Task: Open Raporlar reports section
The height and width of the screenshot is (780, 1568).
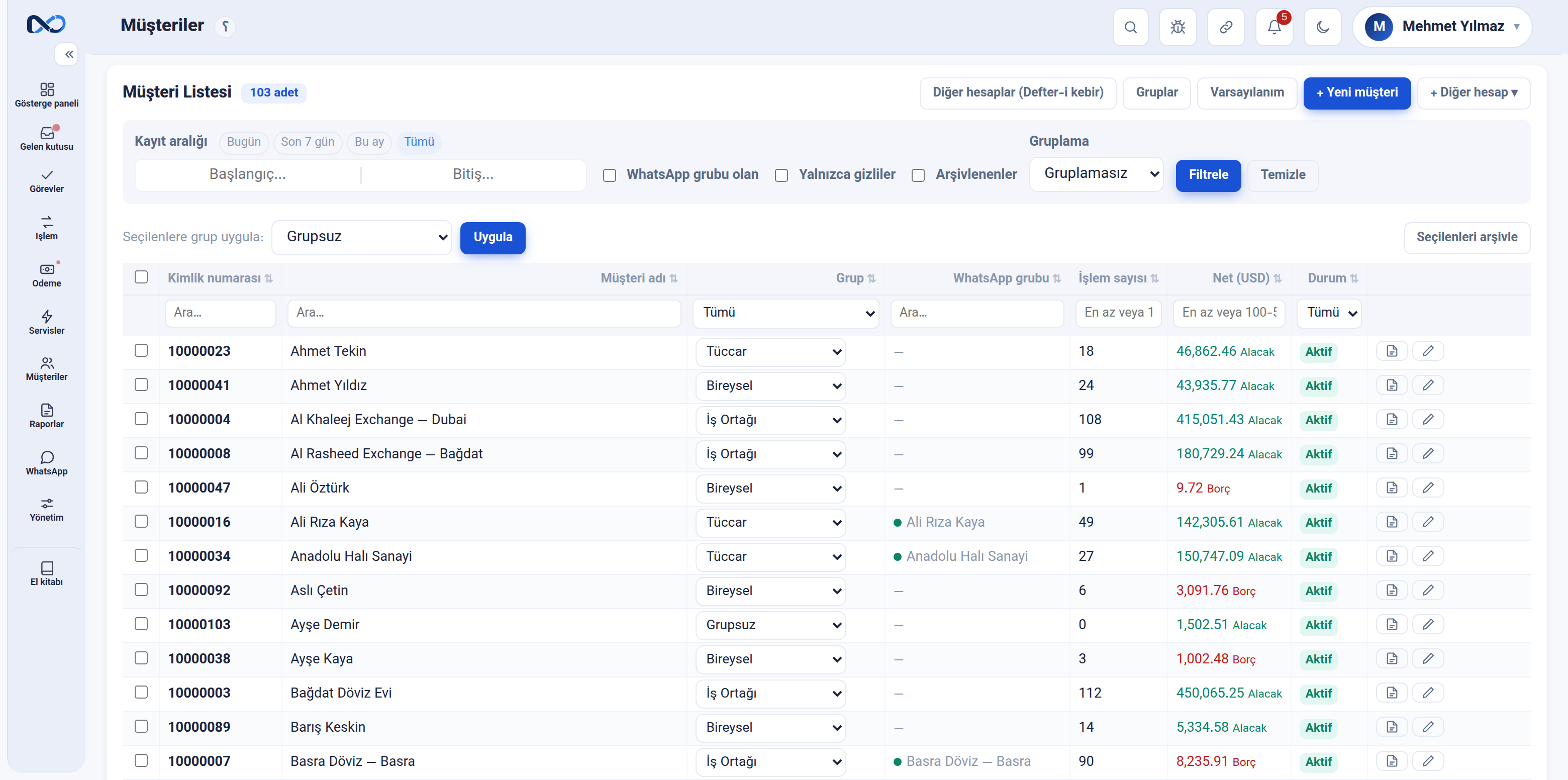Action: pyautogui.click(x=47, y=416)
